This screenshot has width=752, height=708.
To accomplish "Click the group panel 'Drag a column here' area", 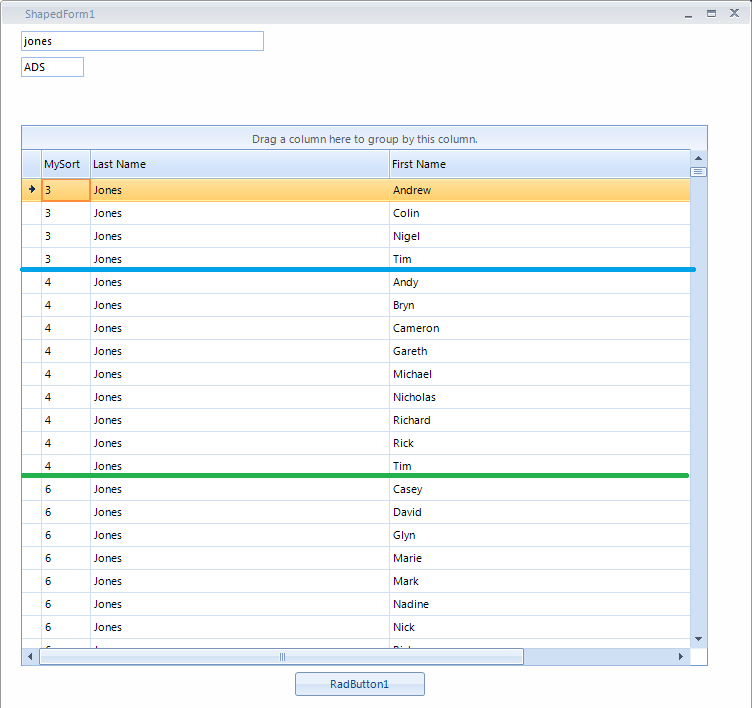I will (364, 139).
